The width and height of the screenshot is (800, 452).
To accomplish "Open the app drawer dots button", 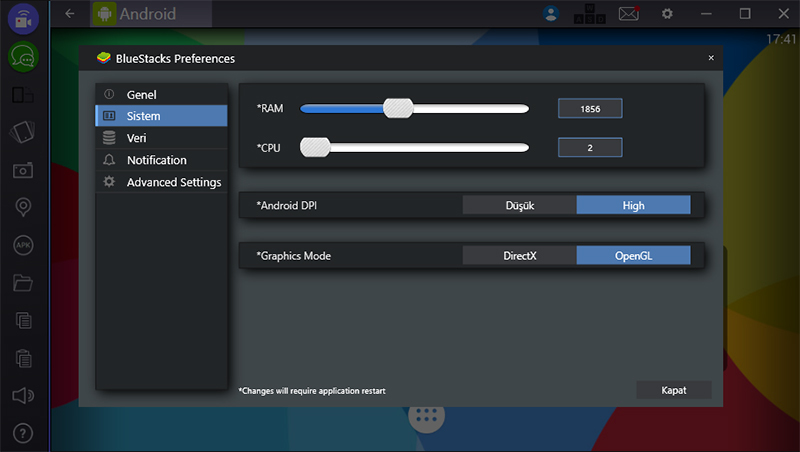I will [427, 416].
